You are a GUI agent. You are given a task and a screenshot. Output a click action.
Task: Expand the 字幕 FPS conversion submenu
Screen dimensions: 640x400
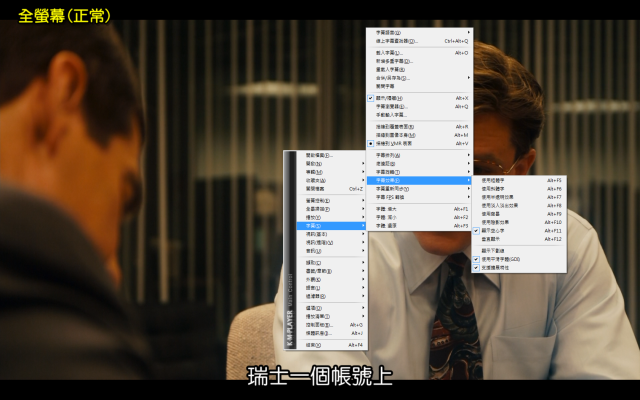point(419,197)
